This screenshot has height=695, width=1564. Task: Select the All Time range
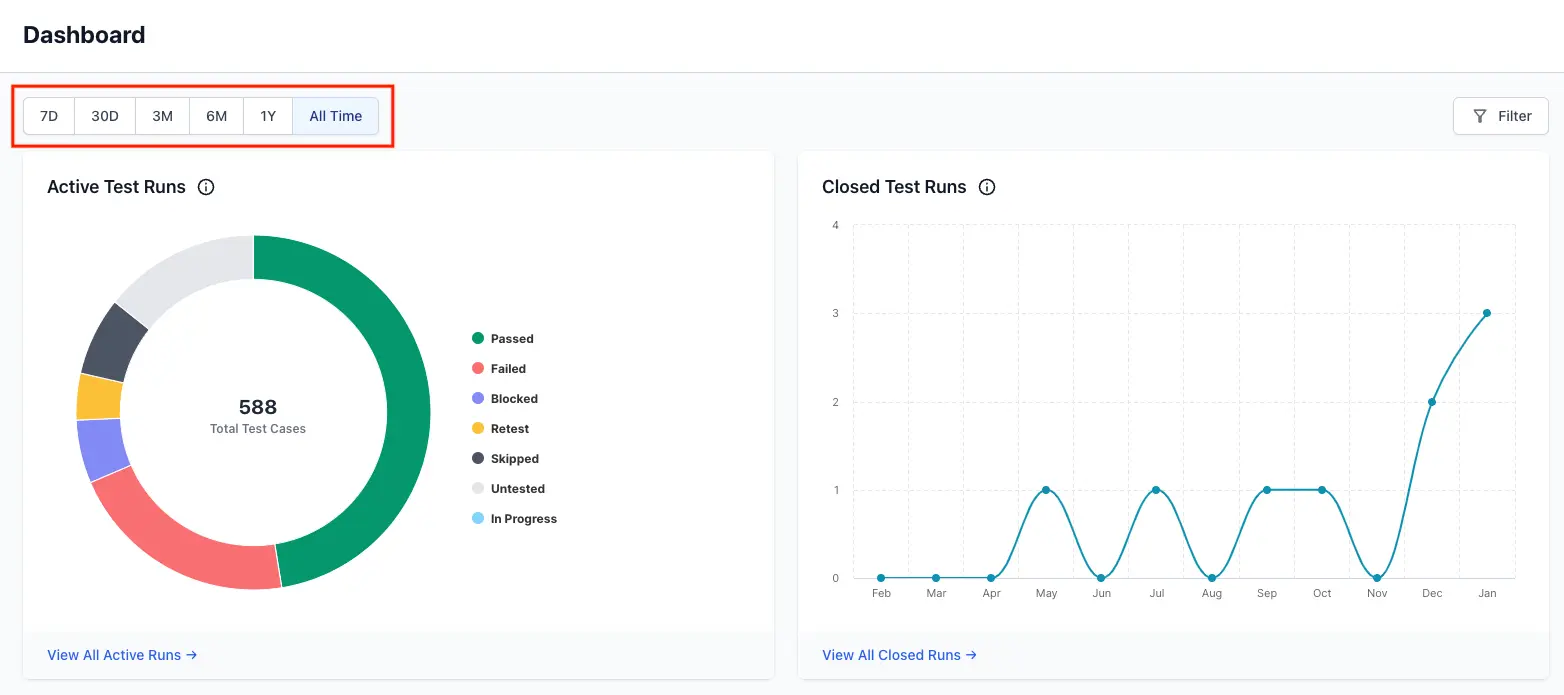(335, 116)
